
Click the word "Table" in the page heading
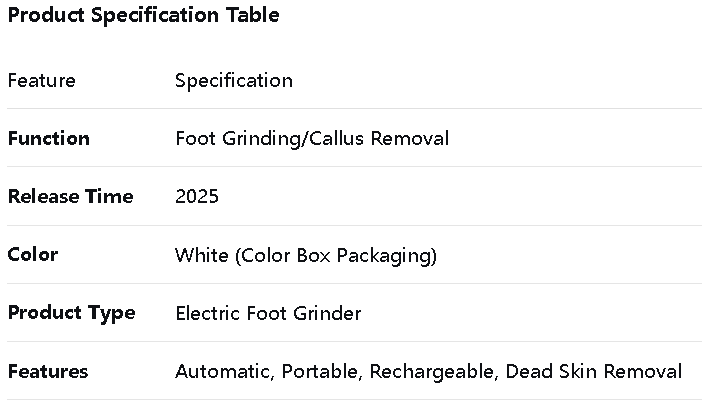pos(254,15)
